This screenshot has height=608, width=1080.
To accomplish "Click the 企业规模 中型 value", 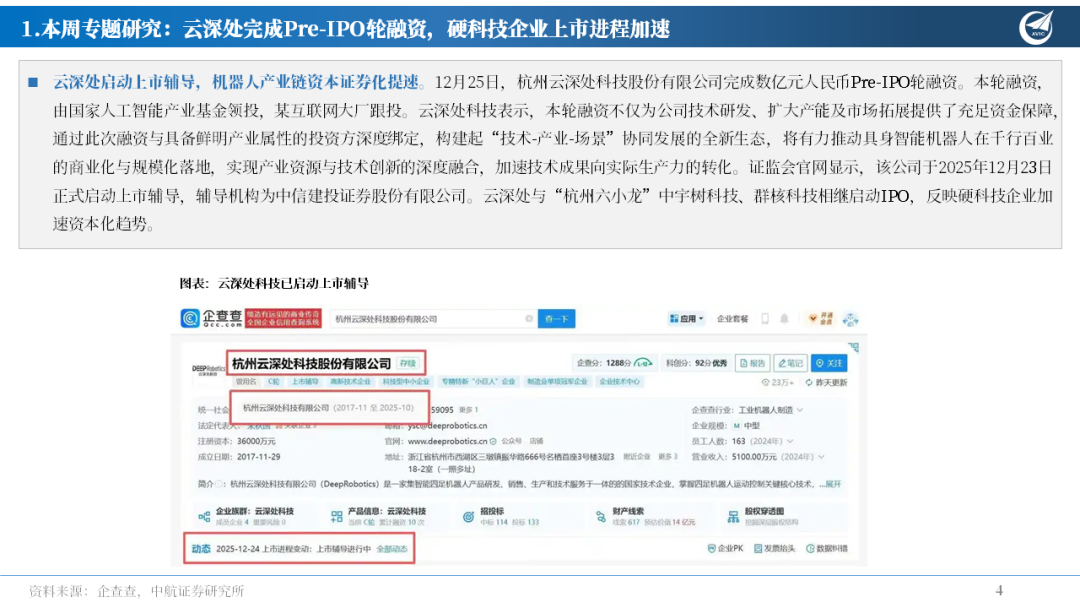I will tap(747, 426).
